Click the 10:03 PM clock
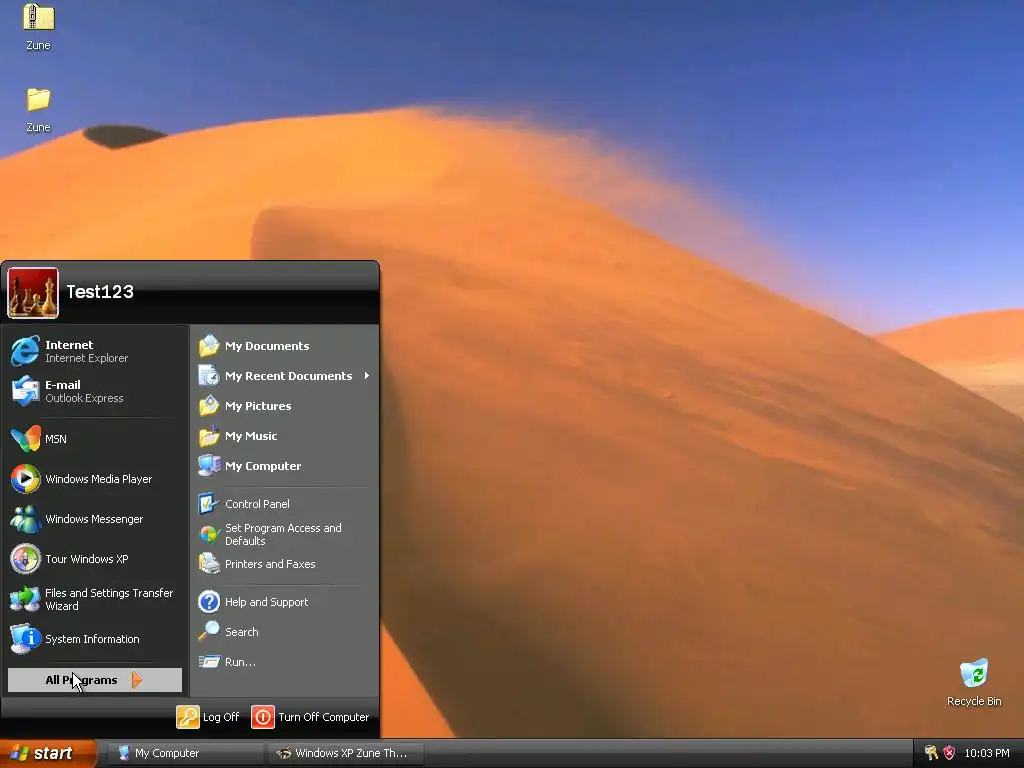Image resolution: width=1024 pixels, height=768 pixels. click(x=987, y=753)
